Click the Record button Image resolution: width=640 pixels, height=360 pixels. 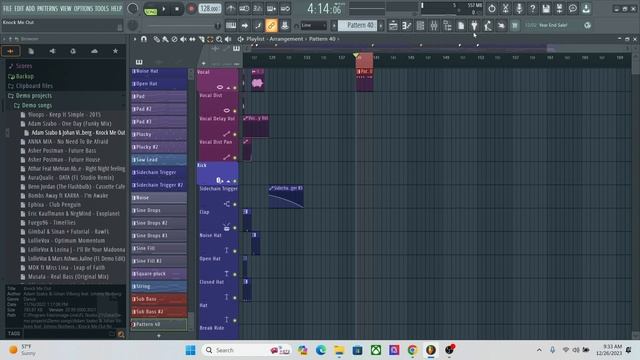tap(191, 9)
